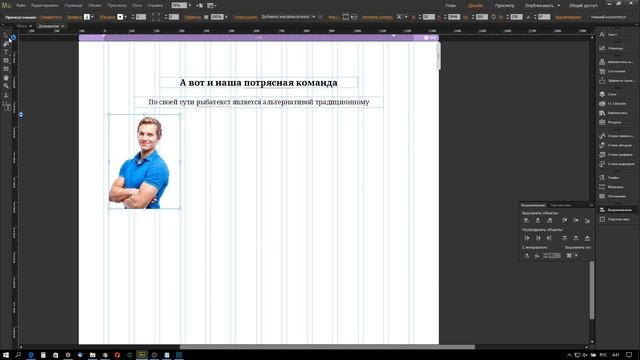Switch to План mode
The image size is (640, 360).
coord(451,6)
